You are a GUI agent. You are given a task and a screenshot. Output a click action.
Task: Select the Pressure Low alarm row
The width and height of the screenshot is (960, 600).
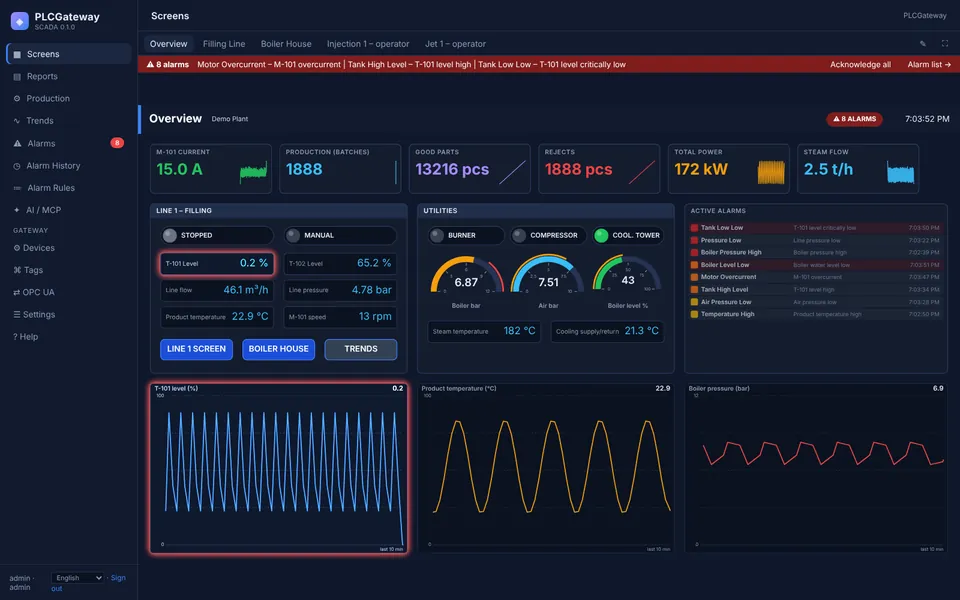pos(815,240)
